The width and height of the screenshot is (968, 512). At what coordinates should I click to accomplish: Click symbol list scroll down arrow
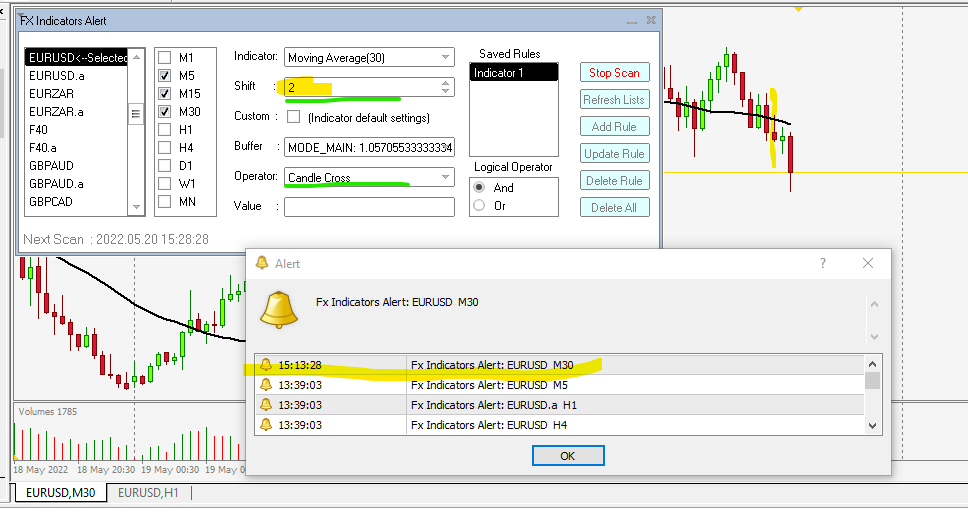136,207
